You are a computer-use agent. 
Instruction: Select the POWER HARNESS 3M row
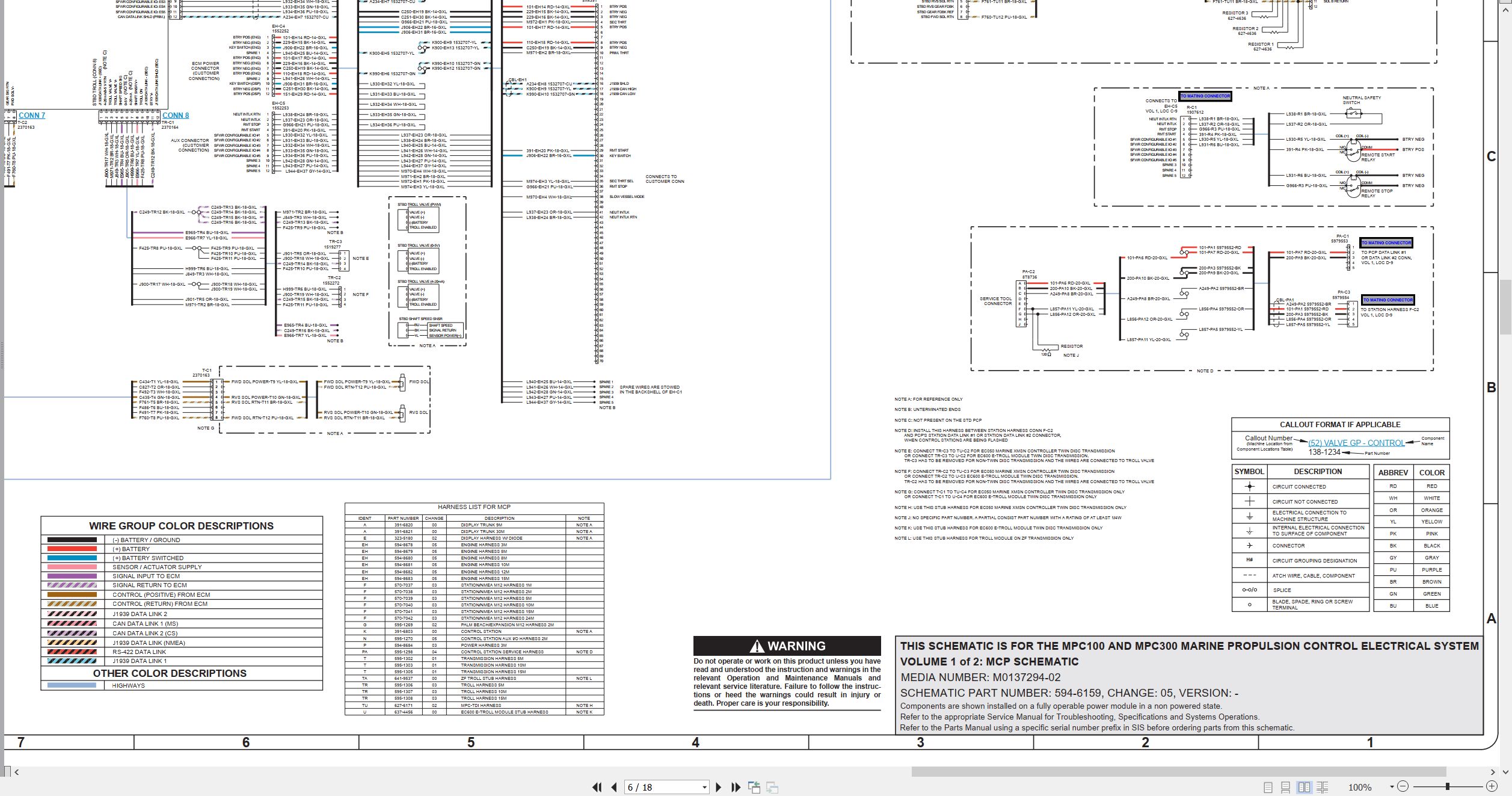474,645
